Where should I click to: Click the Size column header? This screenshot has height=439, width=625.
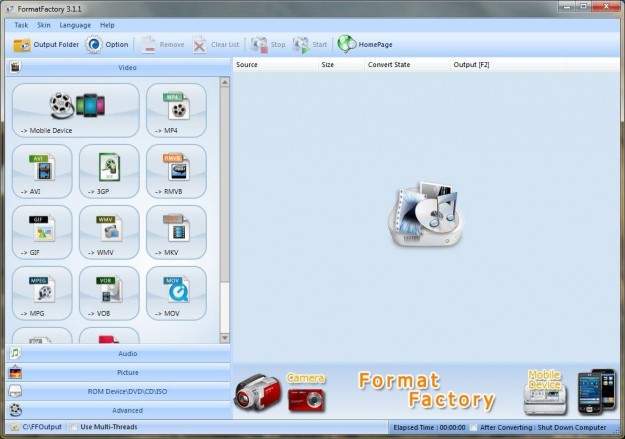pos(341,65)
